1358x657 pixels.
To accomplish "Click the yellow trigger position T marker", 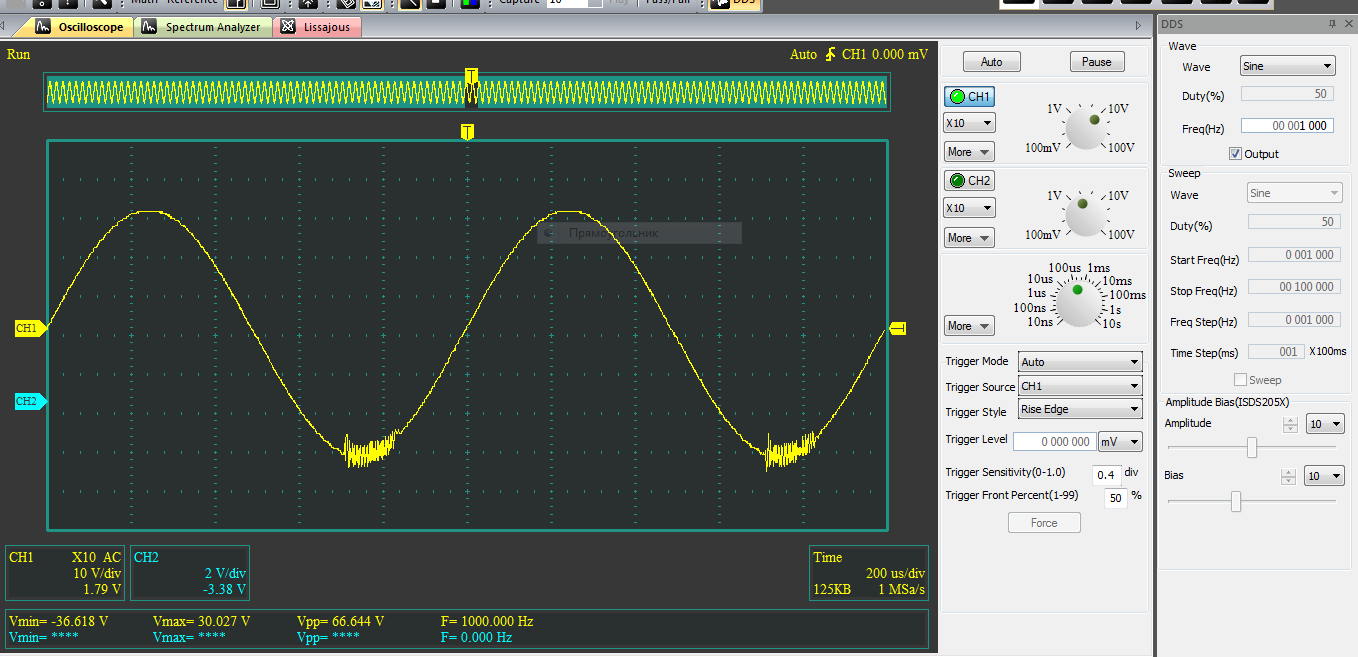I will point(467,132).
